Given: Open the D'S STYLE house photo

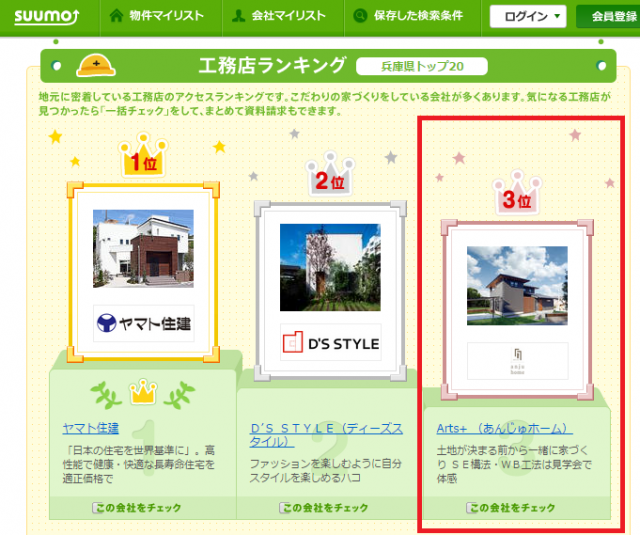Looking at the screenshot, I should 330,267.
